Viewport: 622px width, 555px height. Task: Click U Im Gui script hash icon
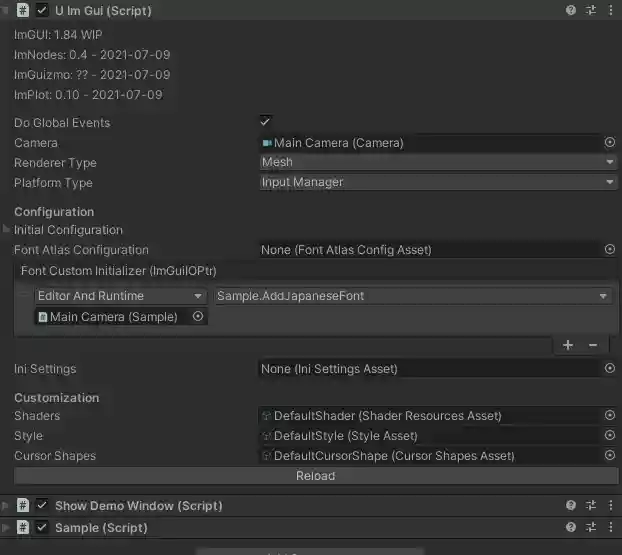coord(23,10)
